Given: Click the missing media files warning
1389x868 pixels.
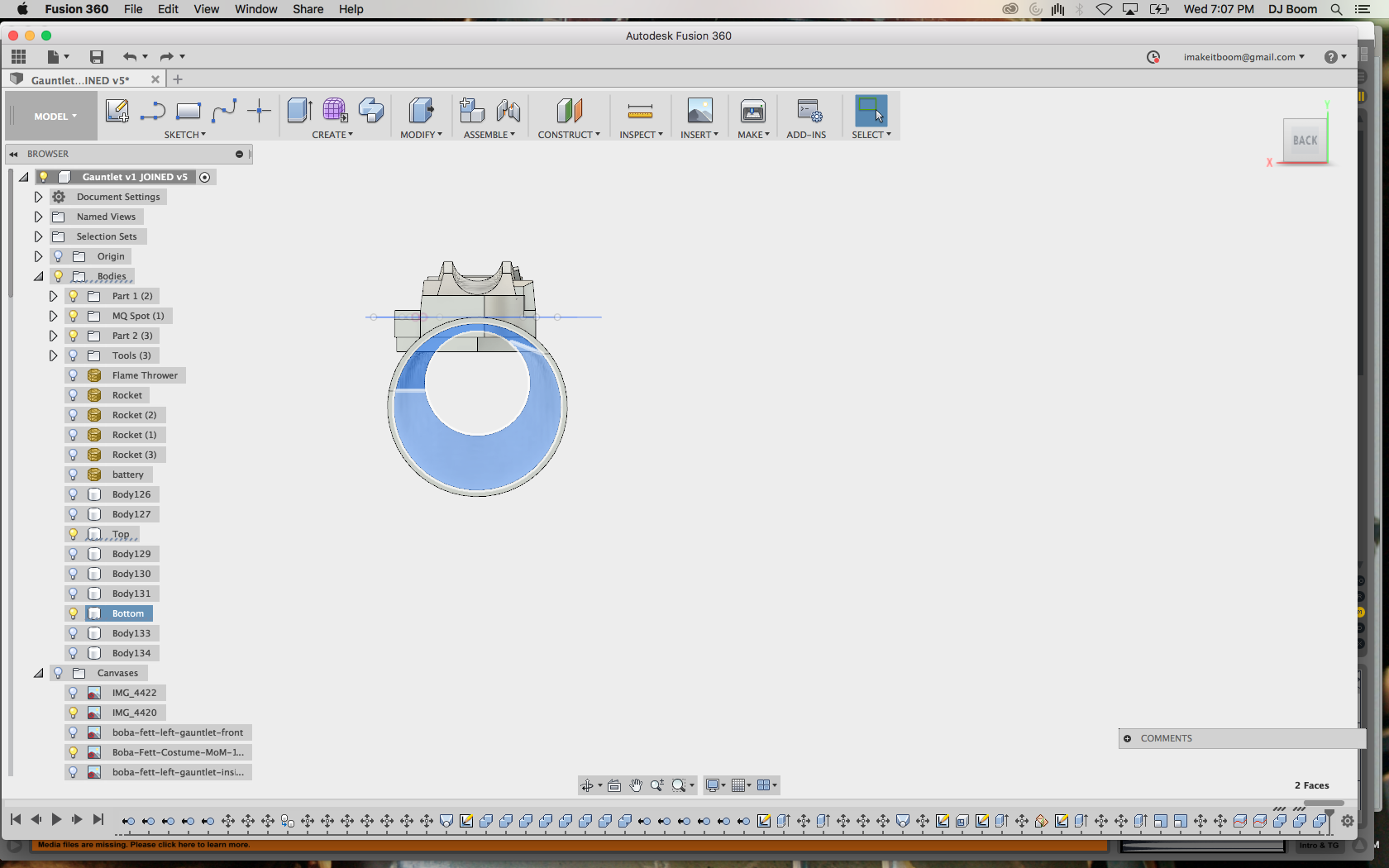Looking at the screenshot, I should (144, 845).
